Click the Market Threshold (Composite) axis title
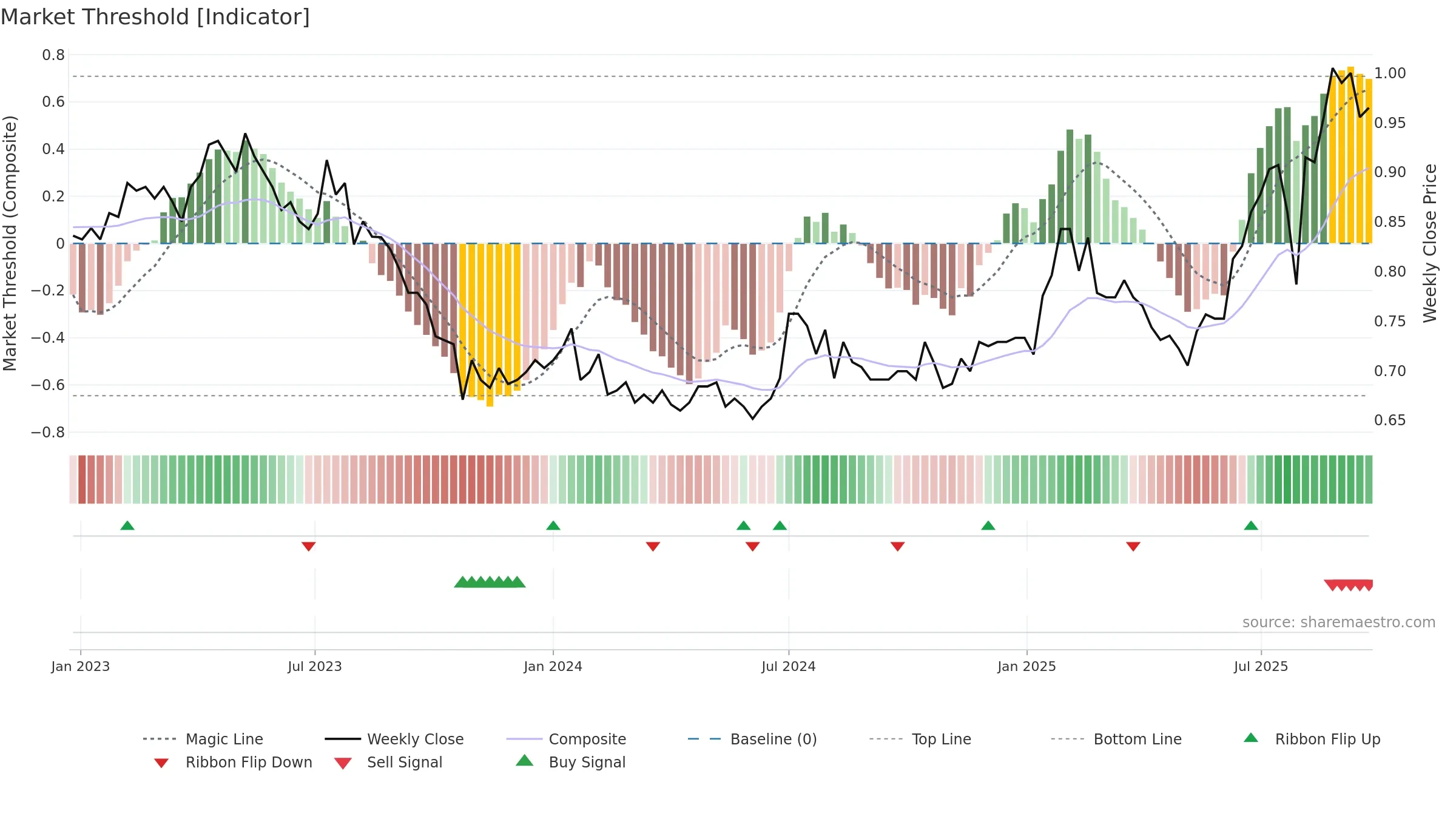Image resolution: width=1456 pixels, height=819 pixels. [x=10, y=243]
